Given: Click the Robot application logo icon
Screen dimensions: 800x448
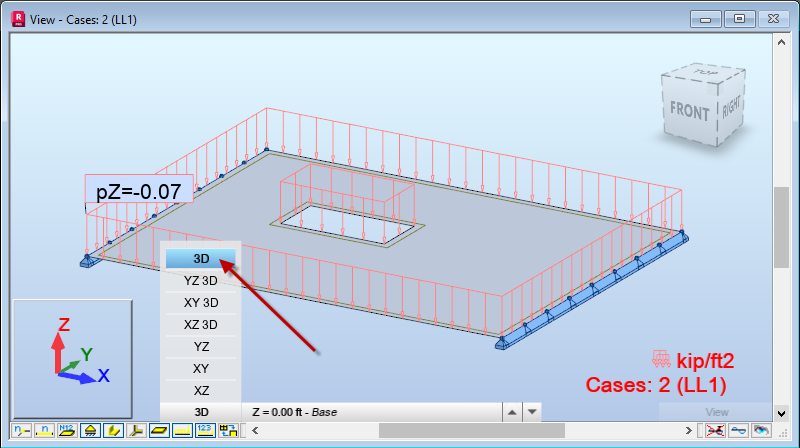Looking at the screenshot, I should [x=18, y=19].
